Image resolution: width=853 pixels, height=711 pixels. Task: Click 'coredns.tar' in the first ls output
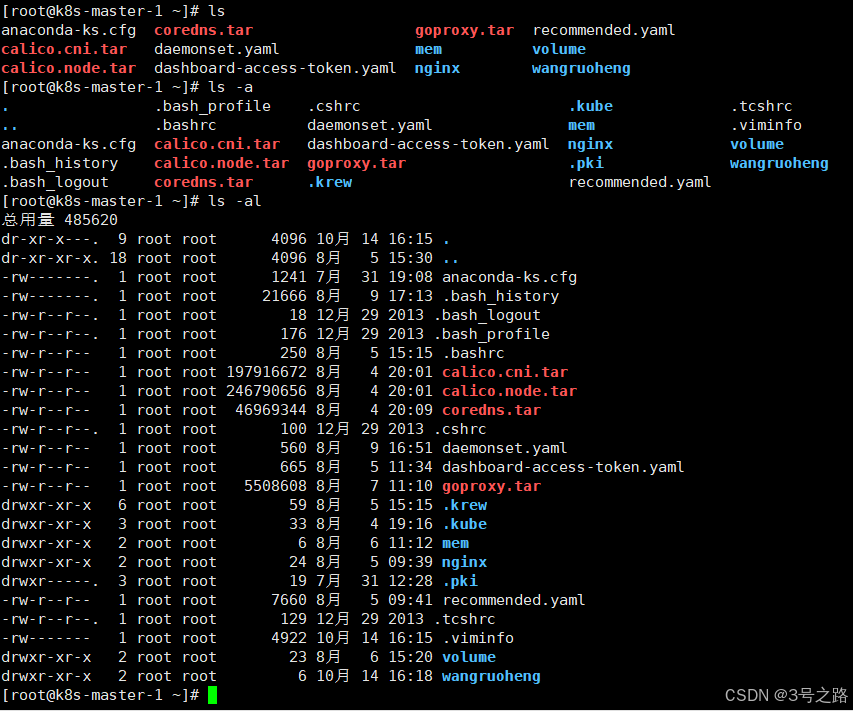point(203,30)
